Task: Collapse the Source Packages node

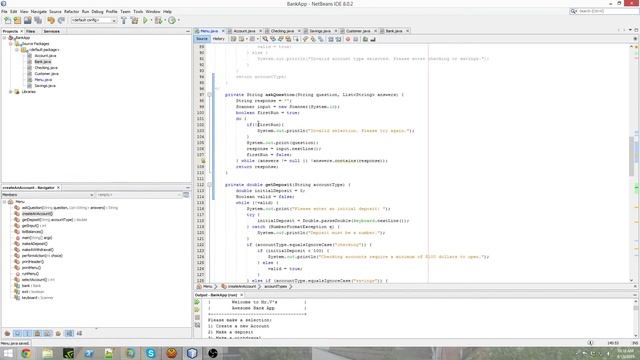Action: tap(11, 44)
